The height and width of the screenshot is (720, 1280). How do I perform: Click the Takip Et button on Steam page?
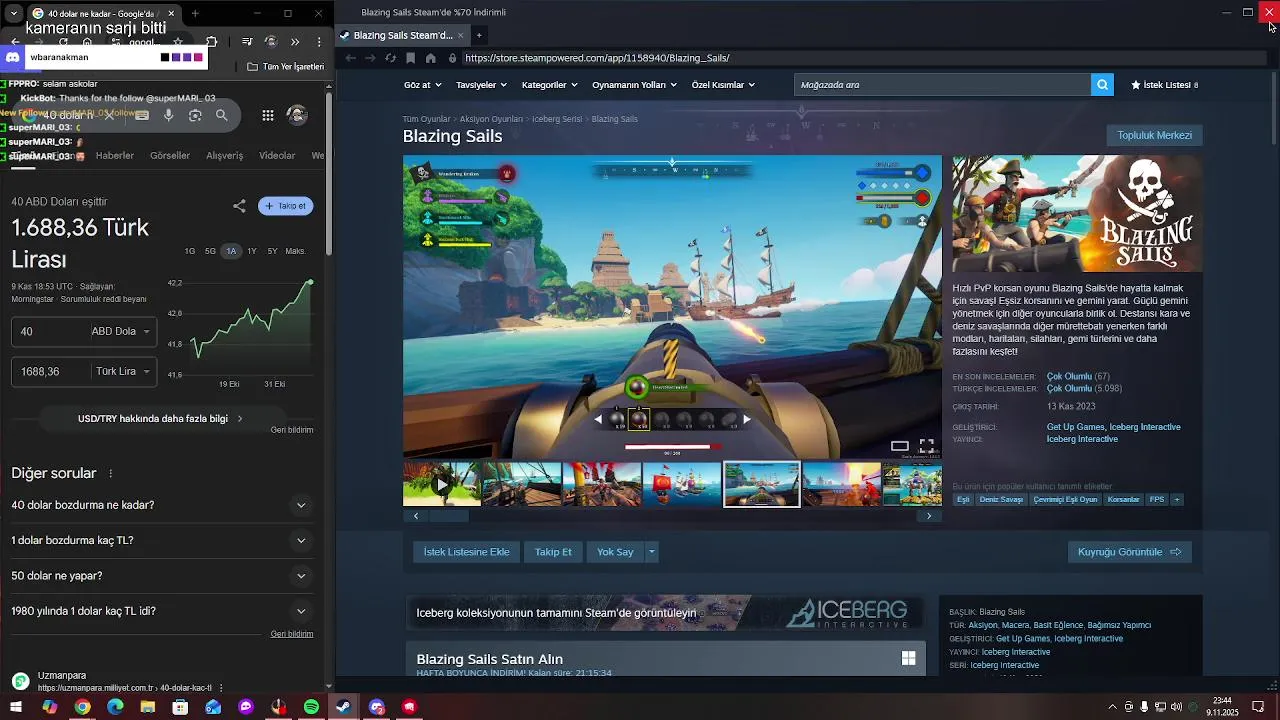tap(553, 552)
